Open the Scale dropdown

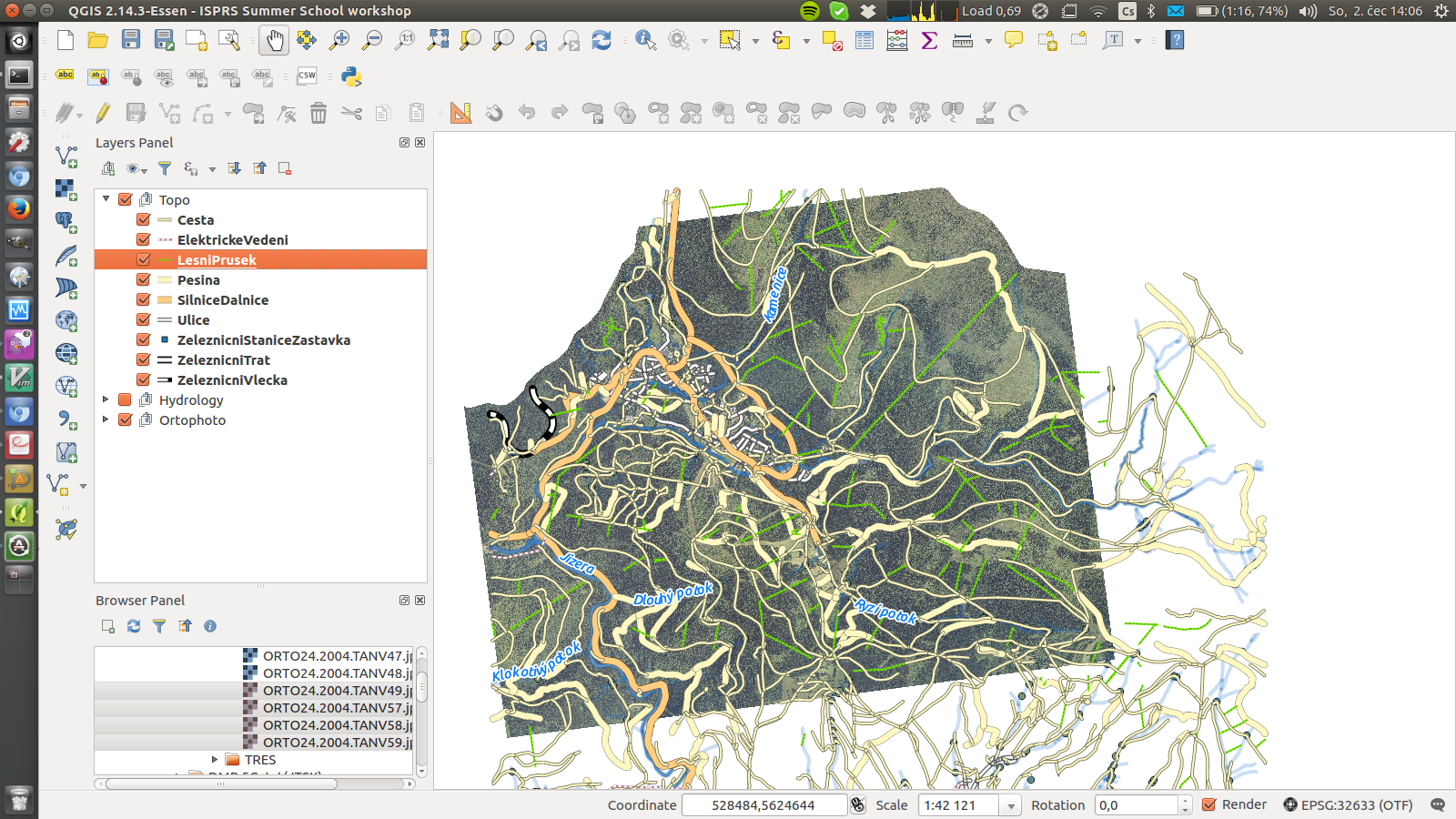click(x=1011, y=805)
